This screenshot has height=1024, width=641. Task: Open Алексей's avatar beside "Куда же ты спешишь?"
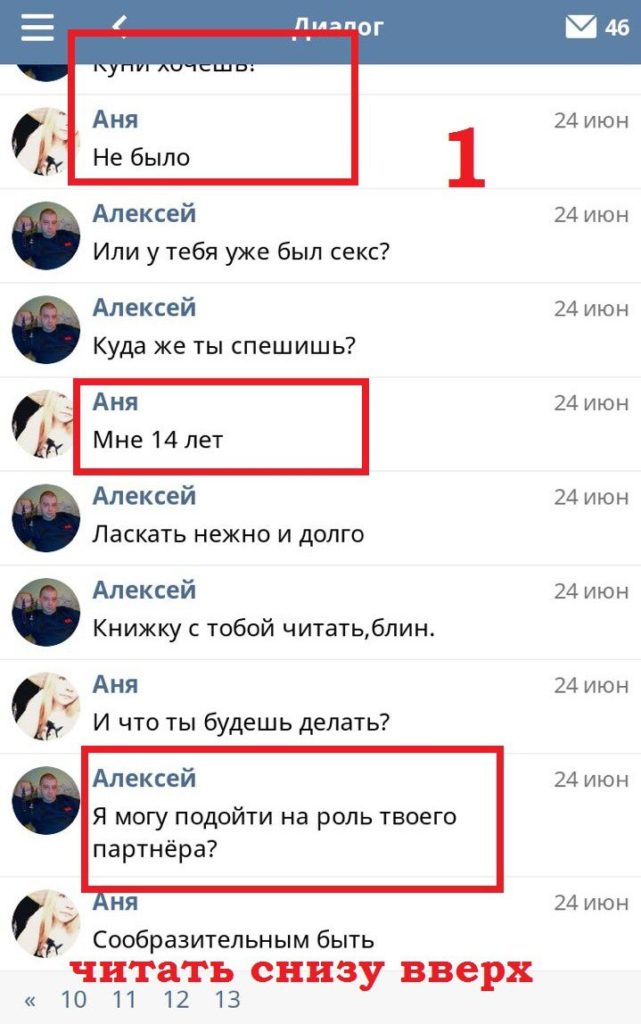[46, 329]
